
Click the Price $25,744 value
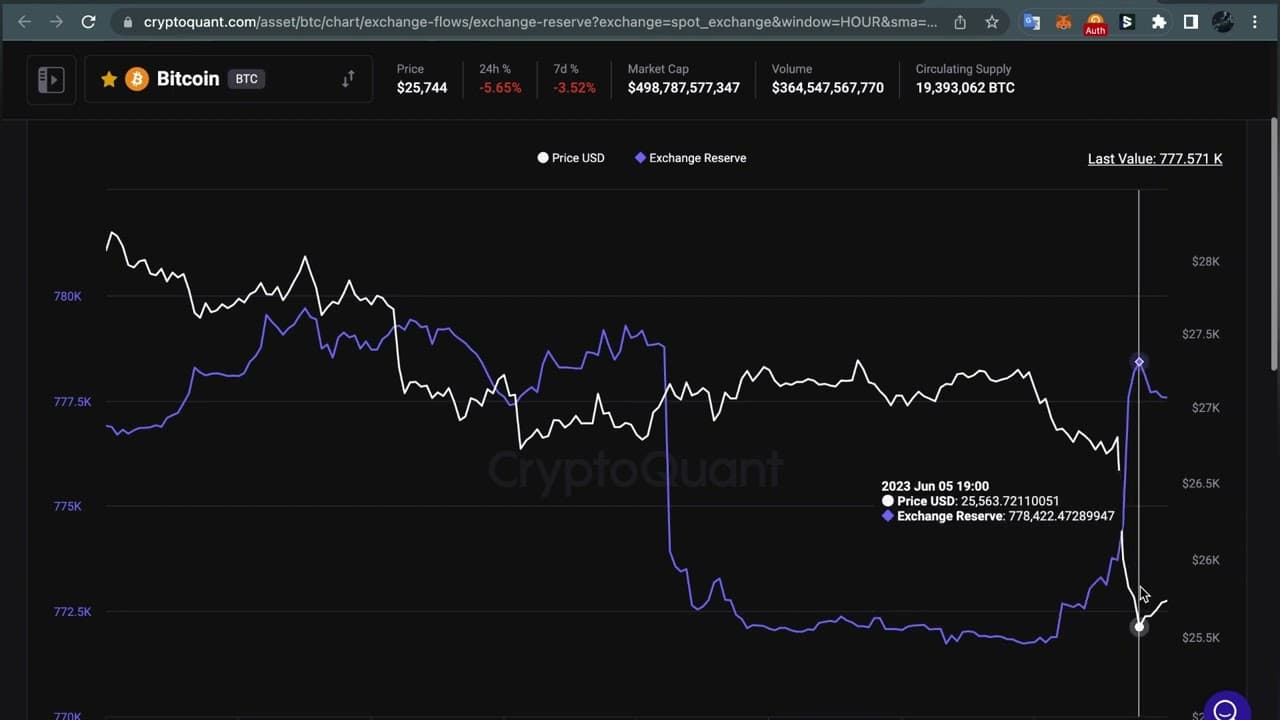(422, 88)
